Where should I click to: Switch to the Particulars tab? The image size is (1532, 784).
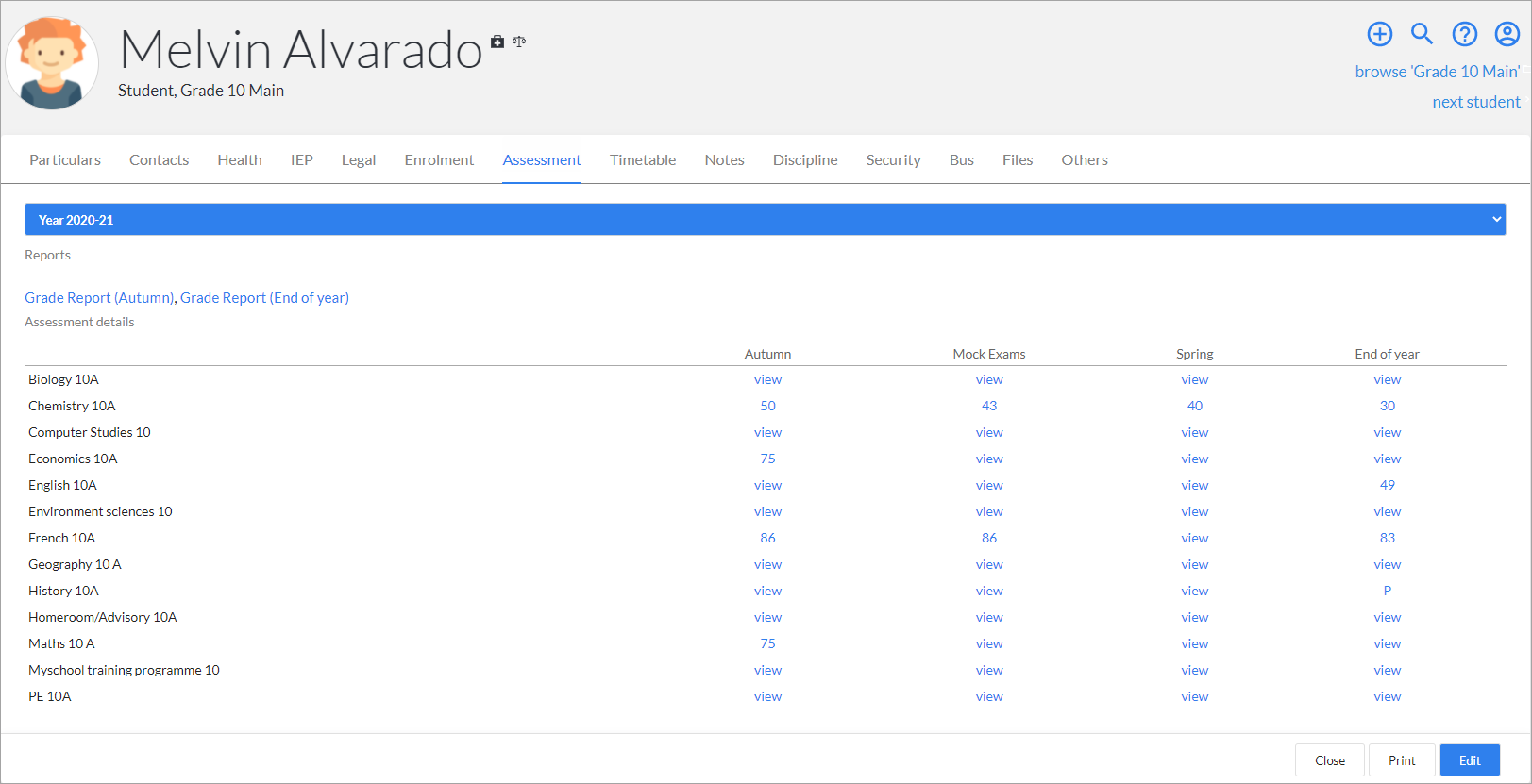(65, 160)
